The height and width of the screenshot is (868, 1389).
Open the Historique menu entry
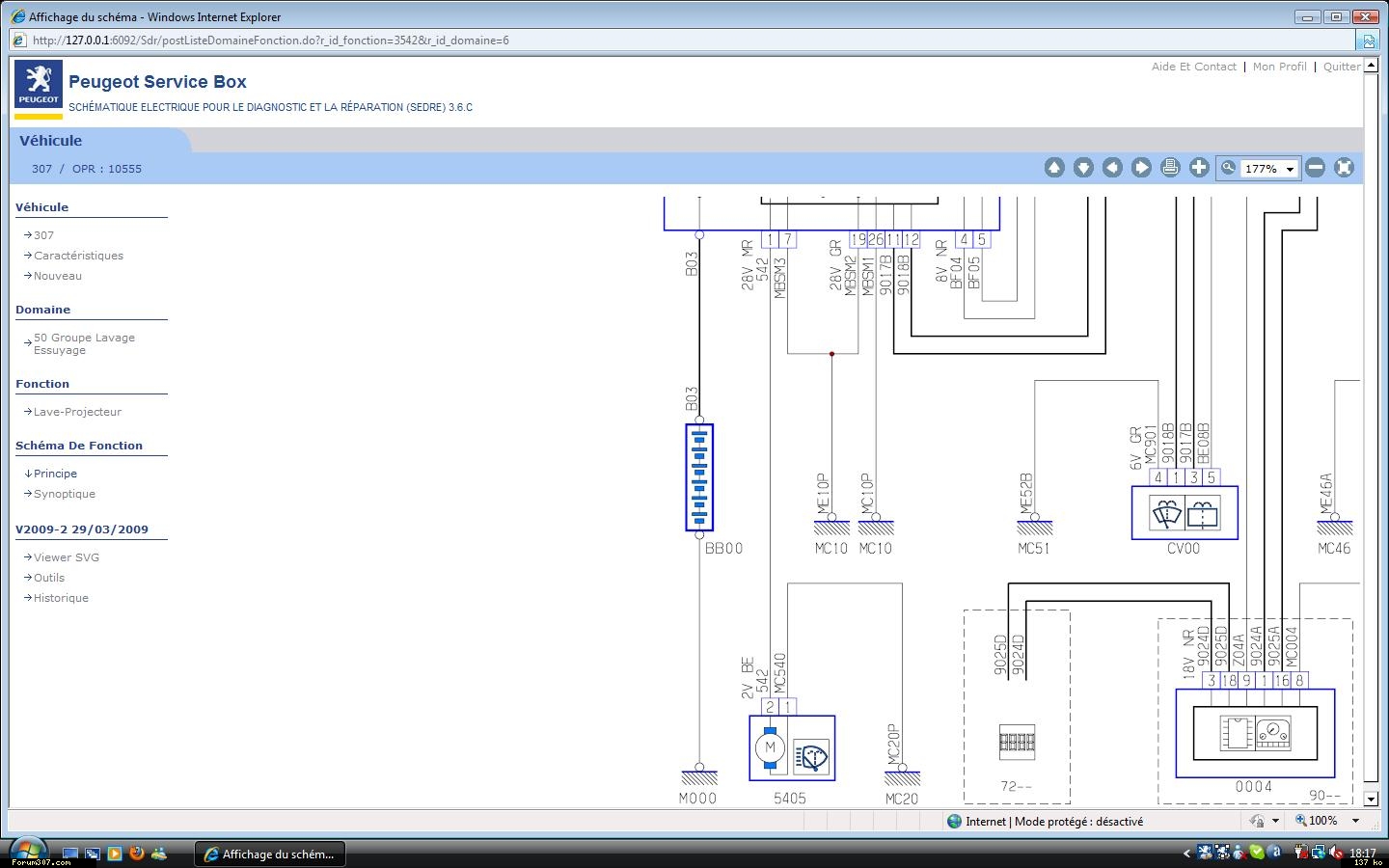(61, 598)
